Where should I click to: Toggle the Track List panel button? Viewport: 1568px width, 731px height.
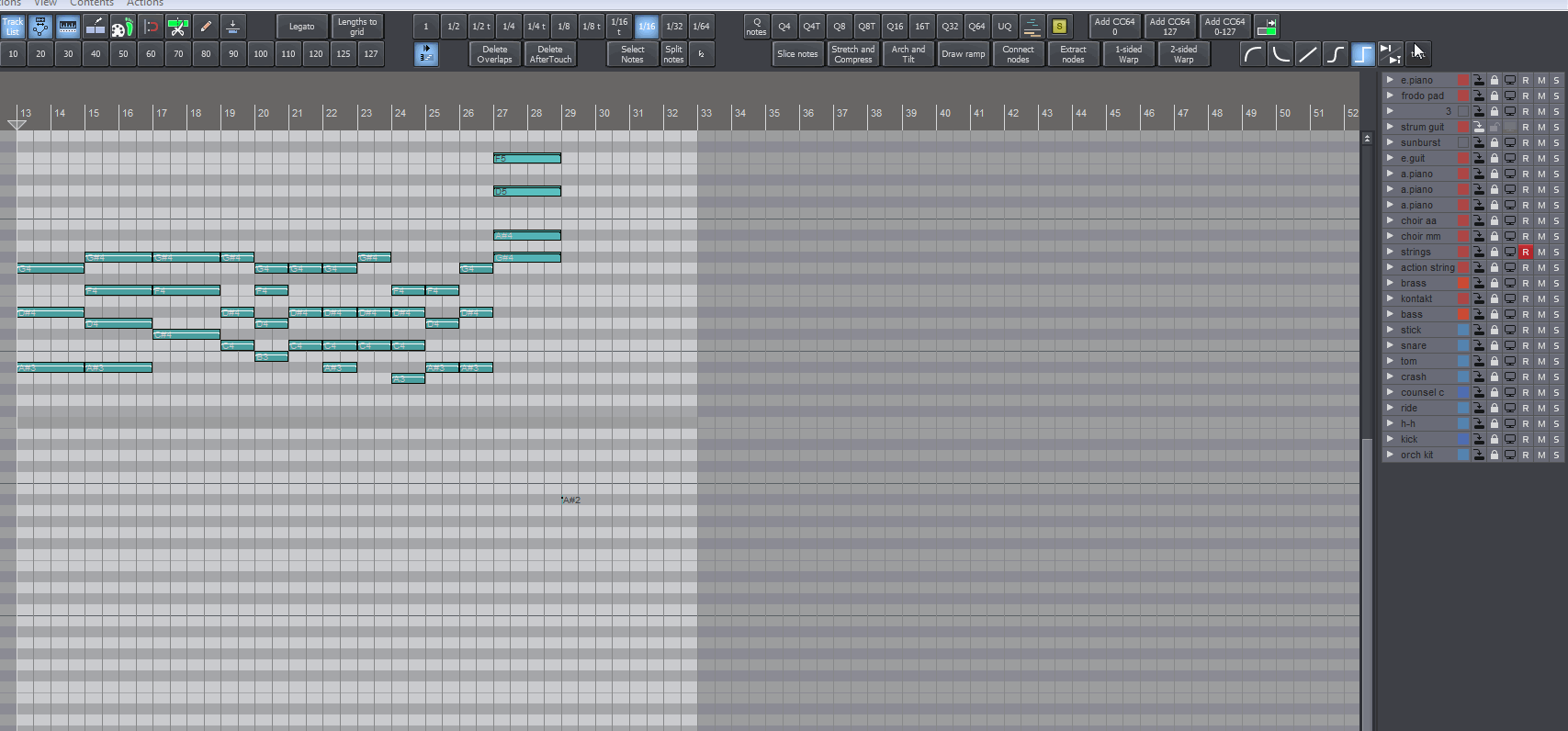(13, 27)
